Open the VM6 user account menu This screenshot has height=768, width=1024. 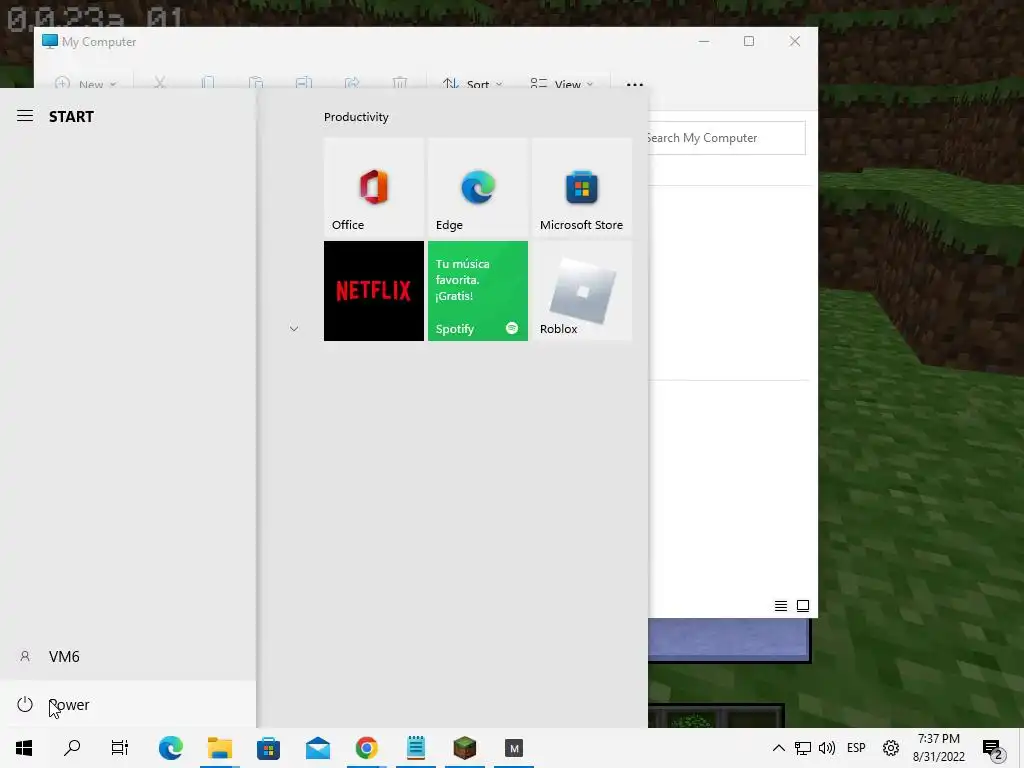click(x=128, y=656)
